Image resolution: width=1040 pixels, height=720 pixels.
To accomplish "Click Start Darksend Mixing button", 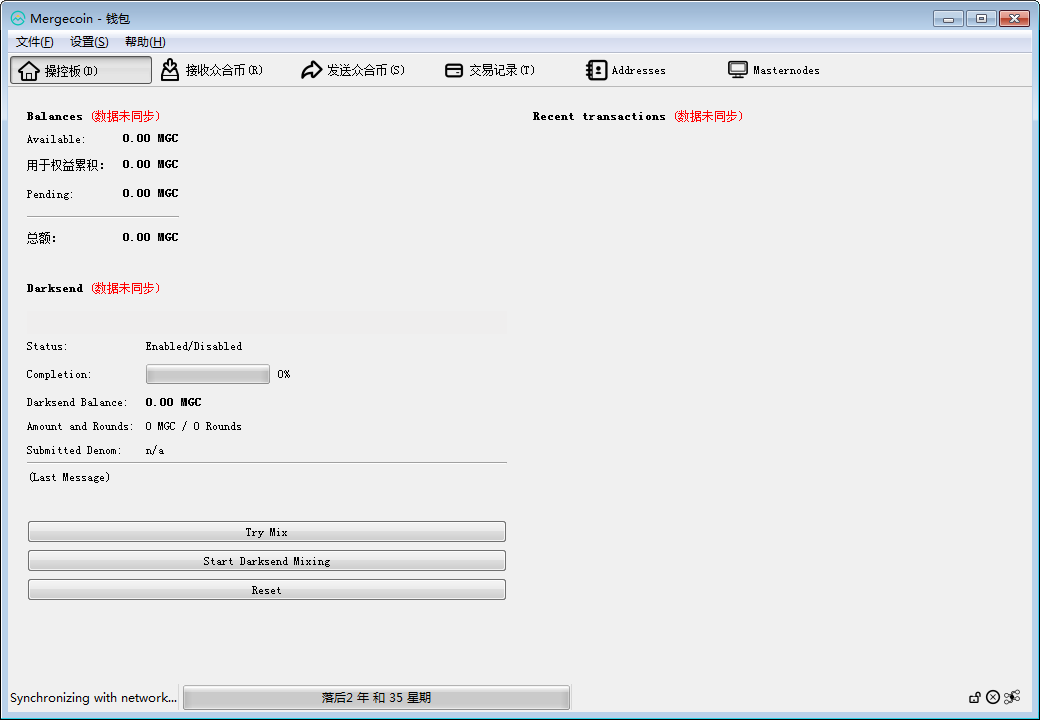I will (x=267, y=561).
